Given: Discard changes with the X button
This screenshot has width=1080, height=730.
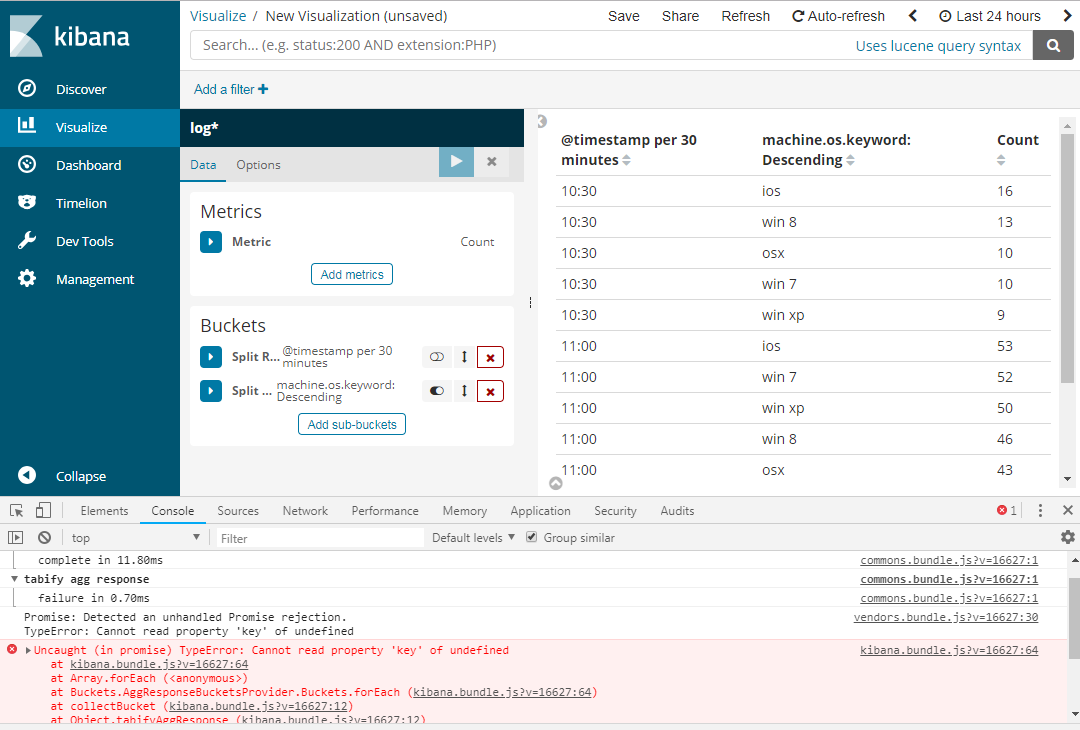Looking at the screenshot, I should 492,161.
